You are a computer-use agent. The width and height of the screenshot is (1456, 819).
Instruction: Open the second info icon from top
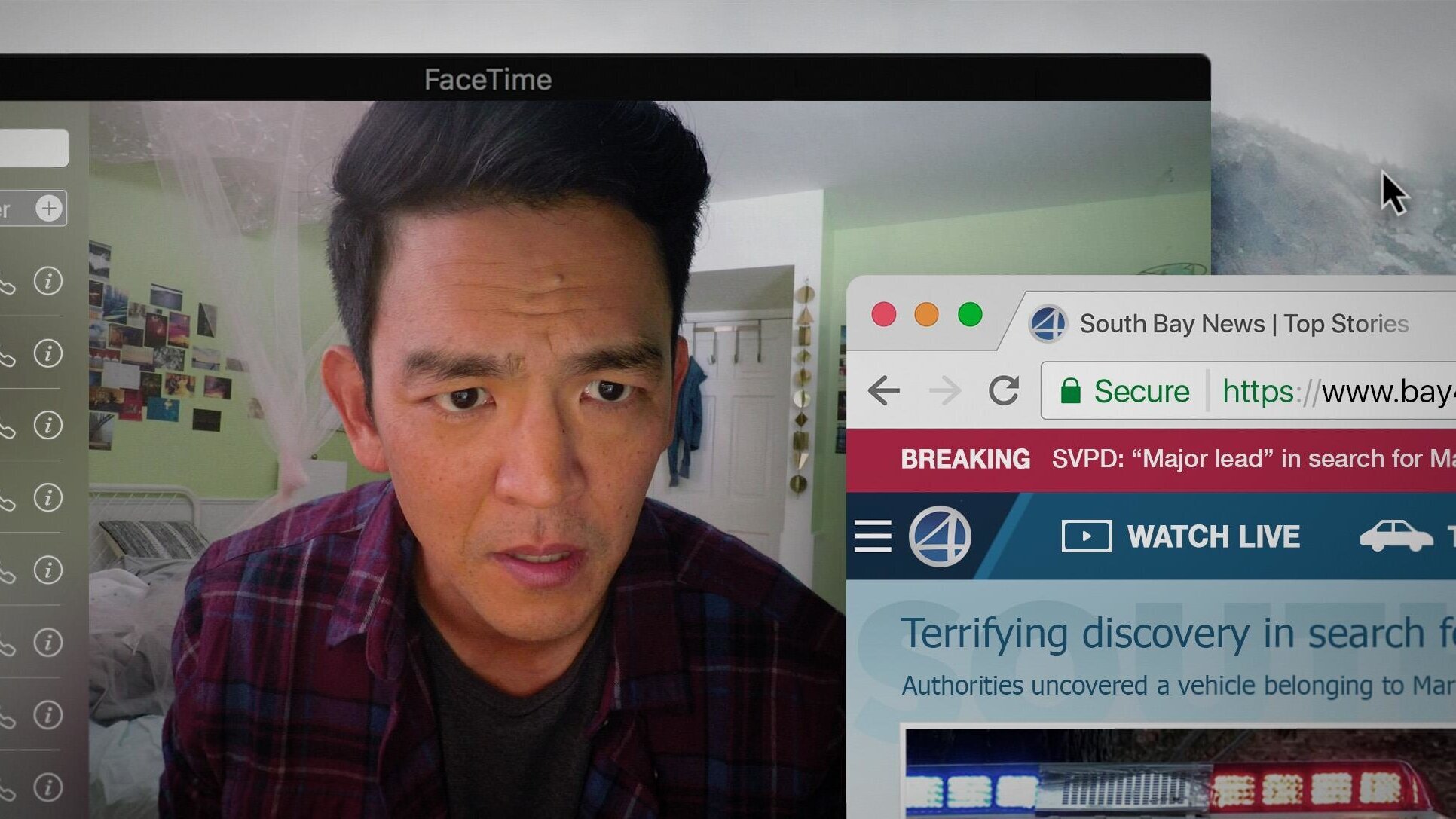(x=48, y=353)
